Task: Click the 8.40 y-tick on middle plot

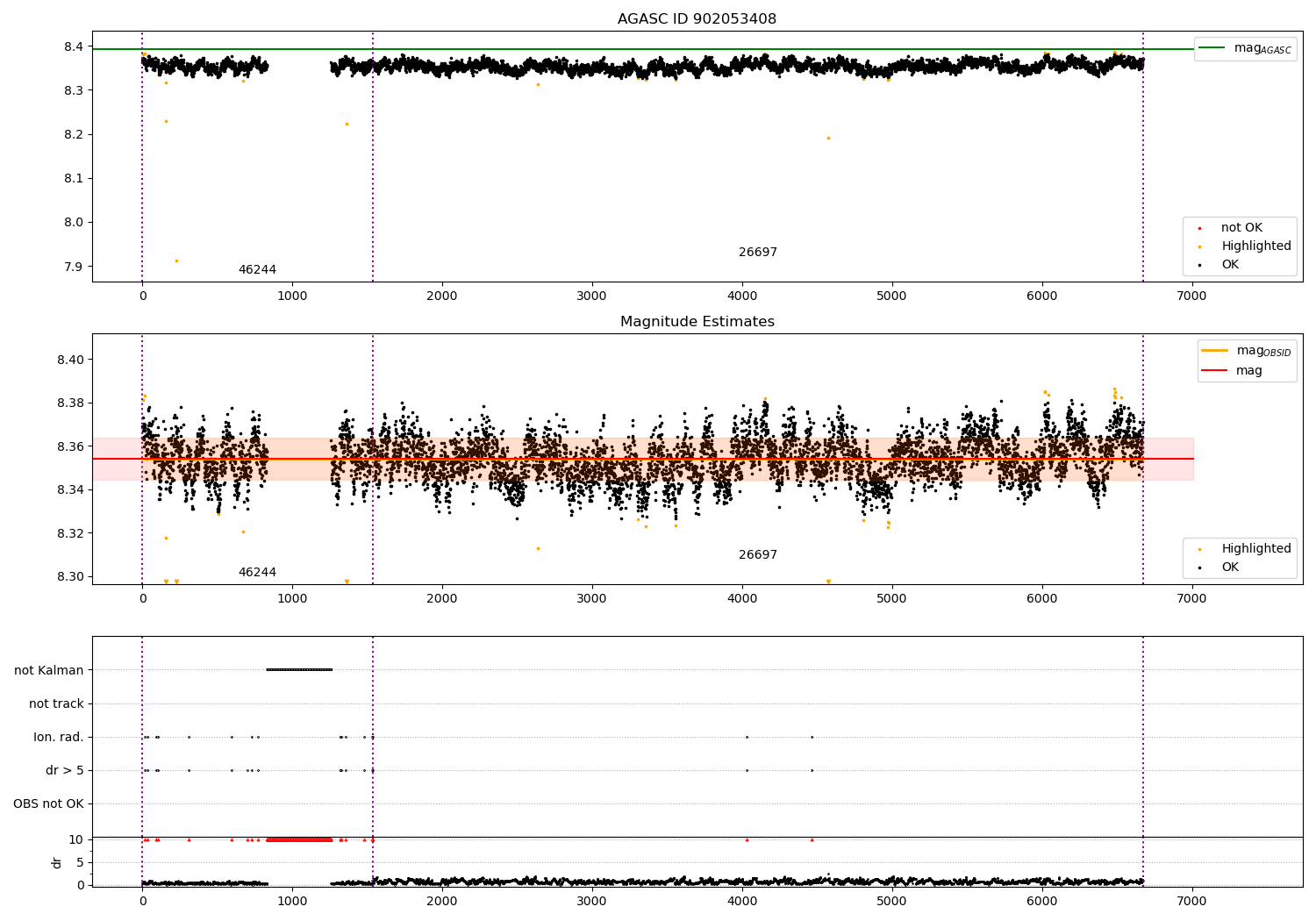Action: click(x=70, y=360)
